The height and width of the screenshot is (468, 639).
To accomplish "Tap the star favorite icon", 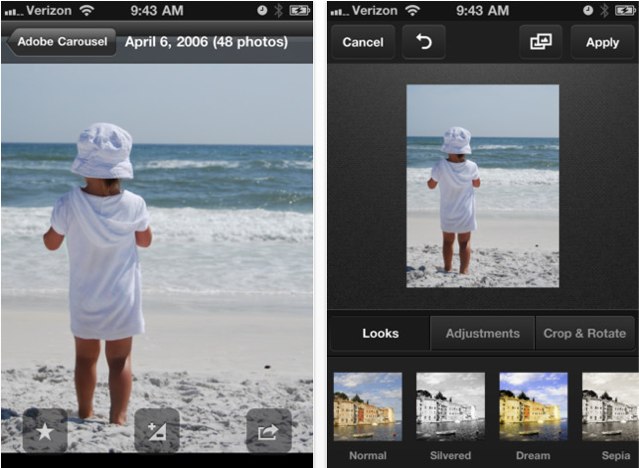I will [45, 430].
